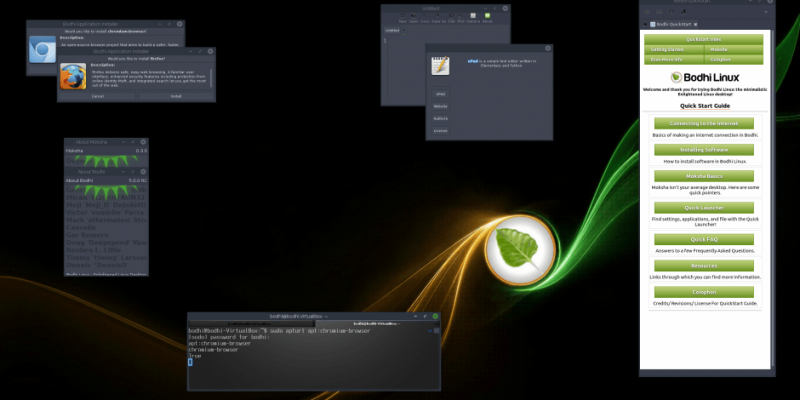Close the Bodhi QuickStart tab

coord(695,24)
